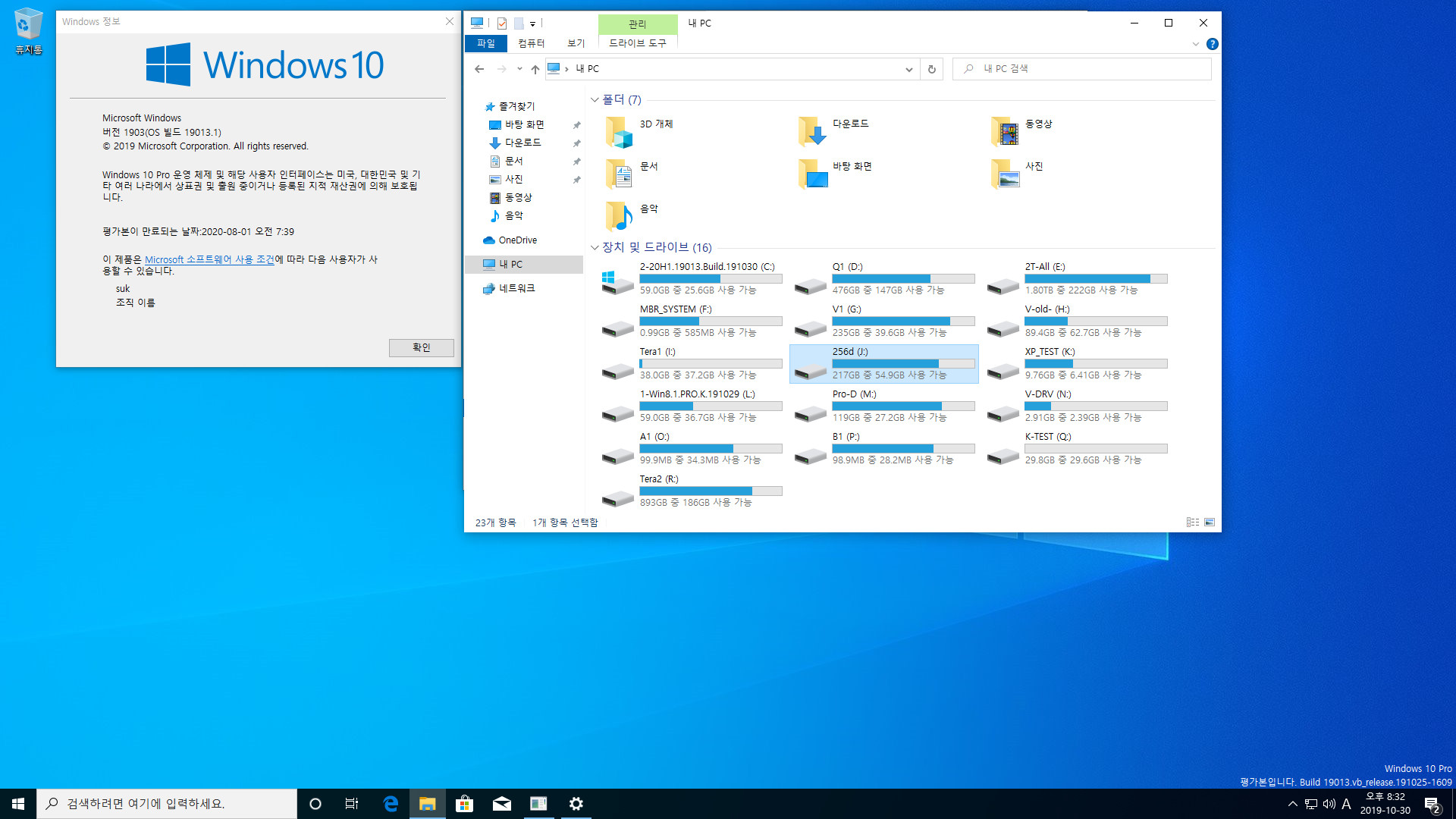Open Microsoft Store from the taskbar
Image resolution: width=1456 pixels, height=819 pixels.
[x=464, y=804]
